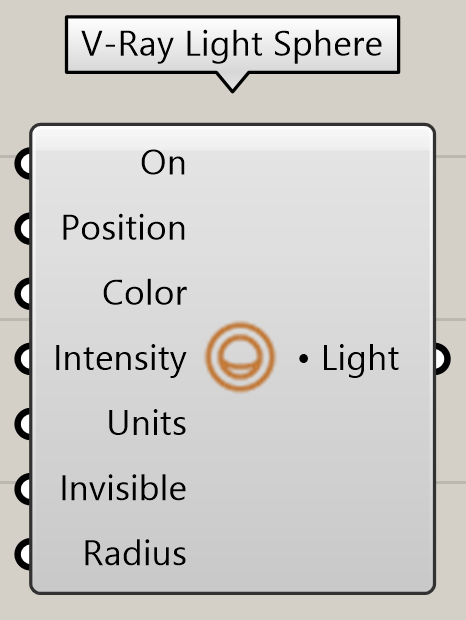Click the Invisible input connector grip
The height and width of the screenshot is (620, 466).
coord(23,489)
